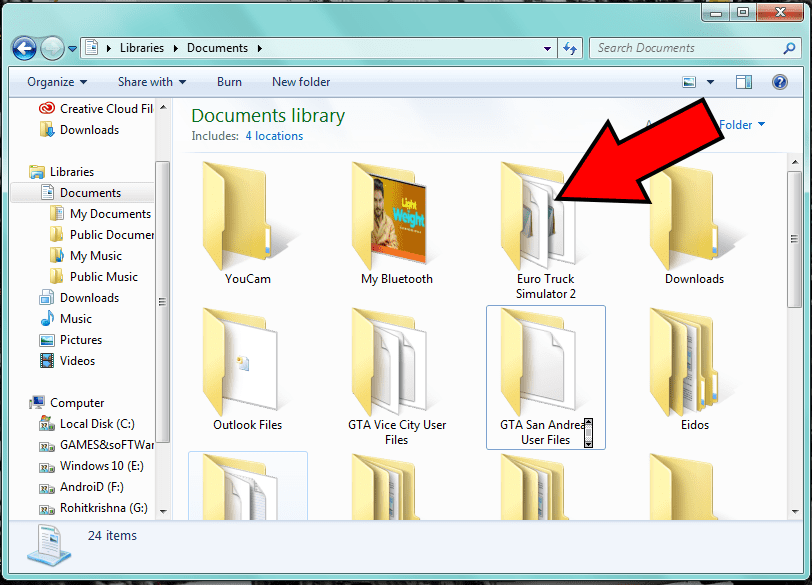Select Documents library in the navigation pane
This screenshot has height=585, width=812.
coord(82,193)
